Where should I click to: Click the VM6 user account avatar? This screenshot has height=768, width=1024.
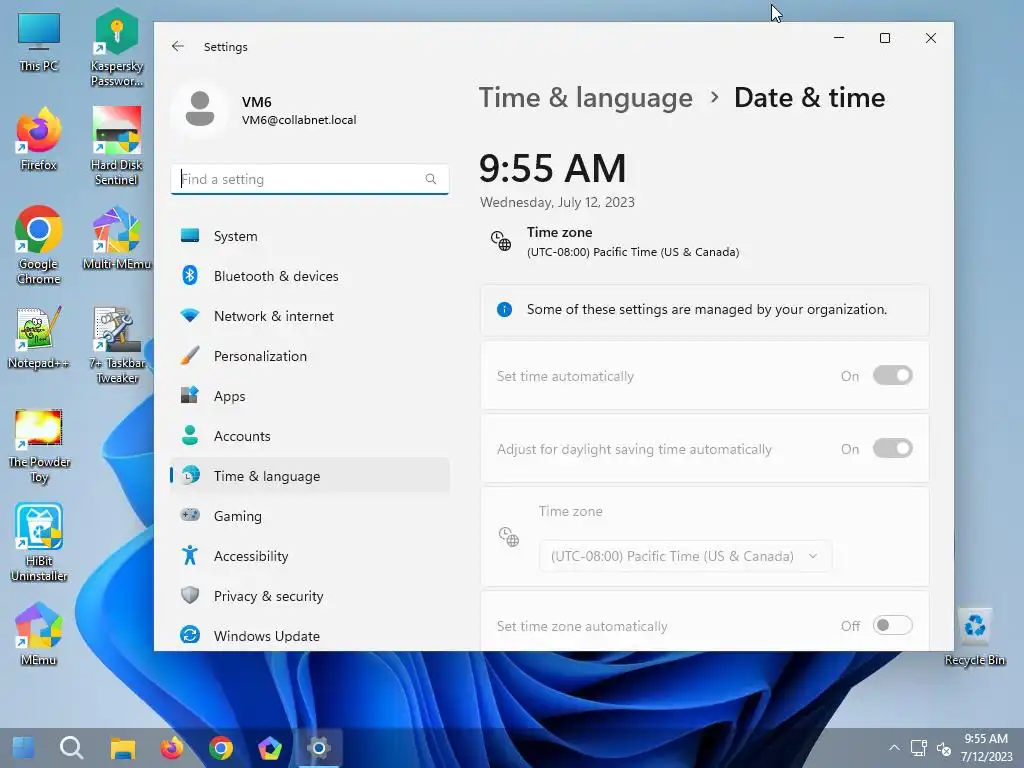click(200, 109)
